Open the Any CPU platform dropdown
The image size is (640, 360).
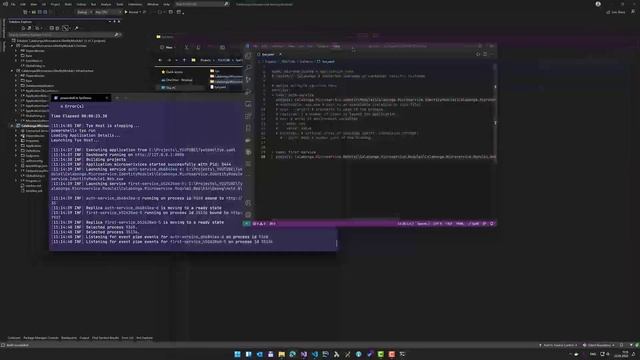[x=107, y=12]
